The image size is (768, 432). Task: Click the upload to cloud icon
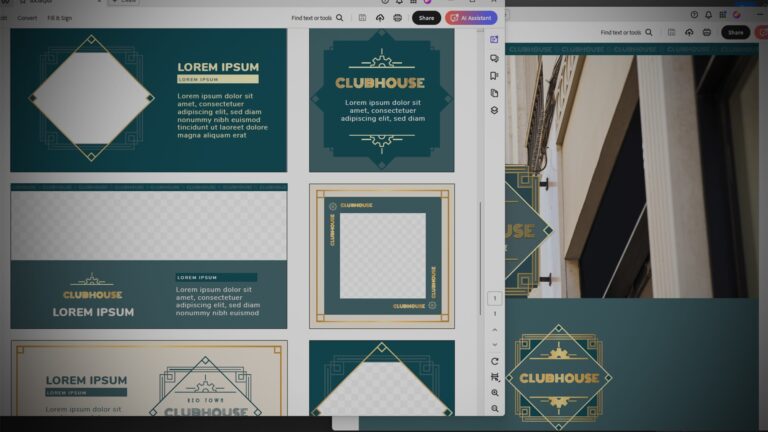tap(380, 18)
